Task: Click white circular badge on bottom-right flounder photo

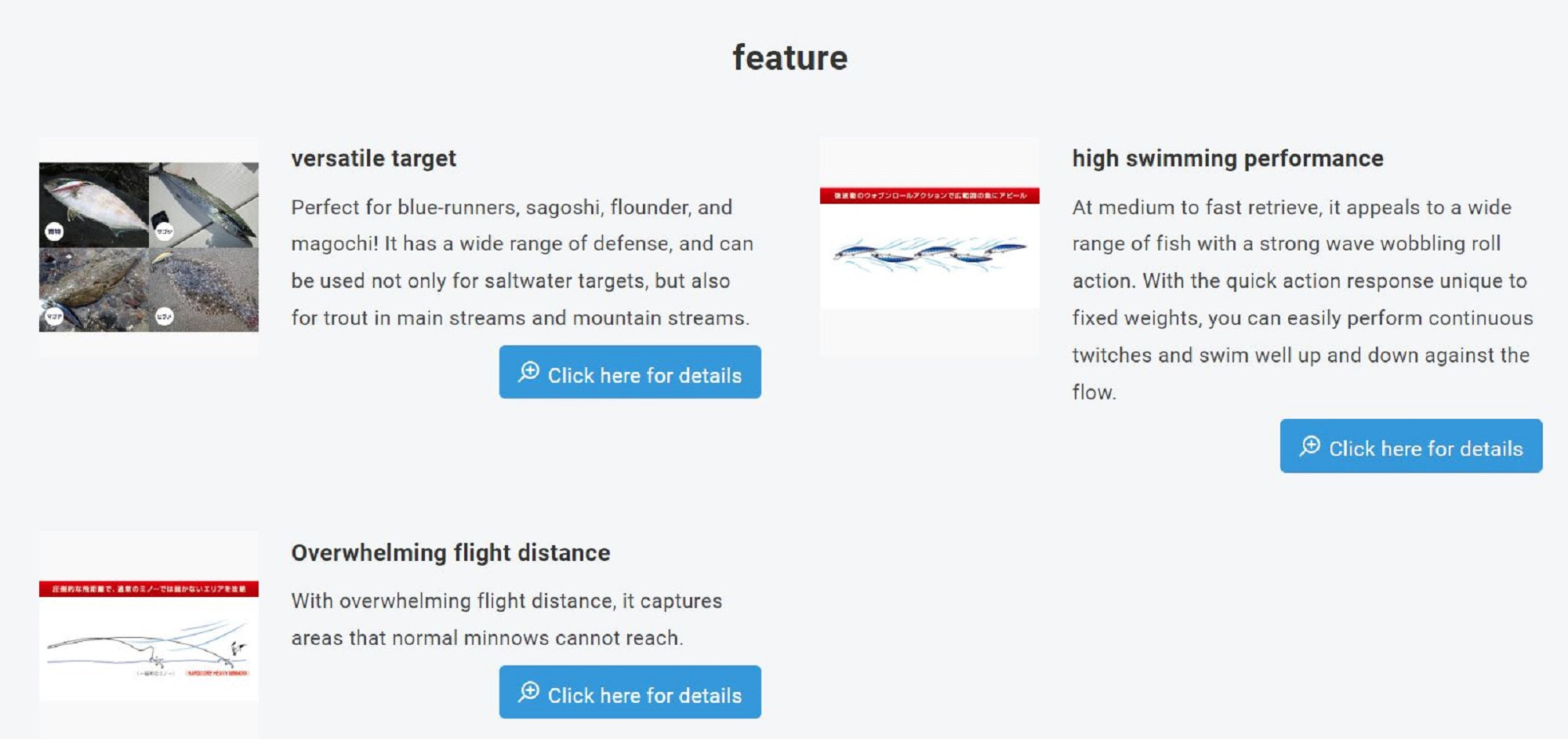Action: tap(165, 316)
